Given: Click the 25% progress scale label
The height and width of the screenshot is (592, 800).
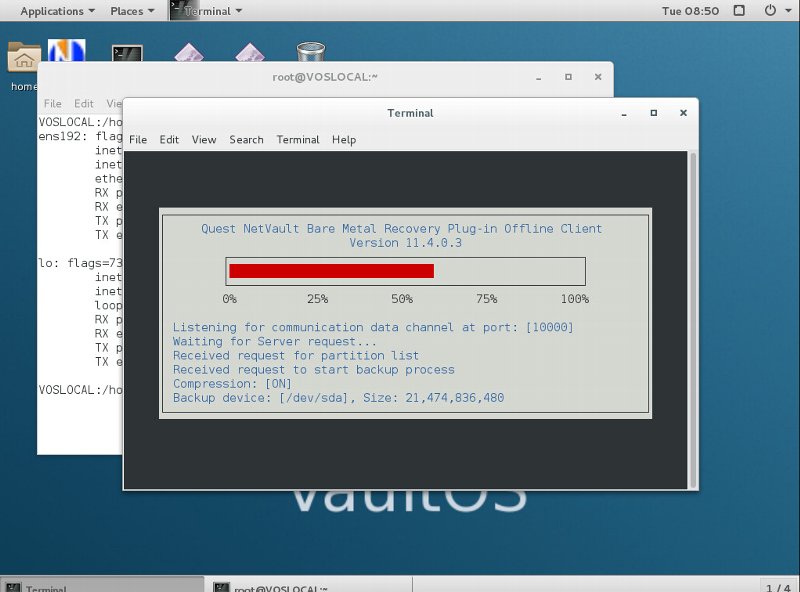Looking at the screenshot, I should coord(317,299).
